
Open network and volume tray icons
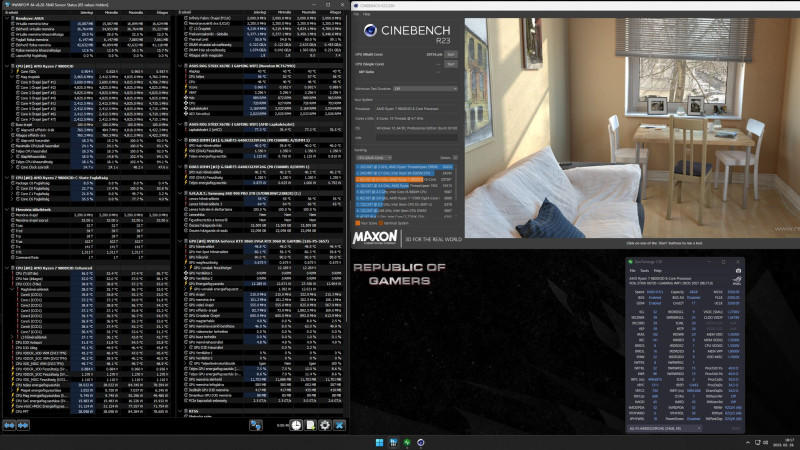[761, 442]
